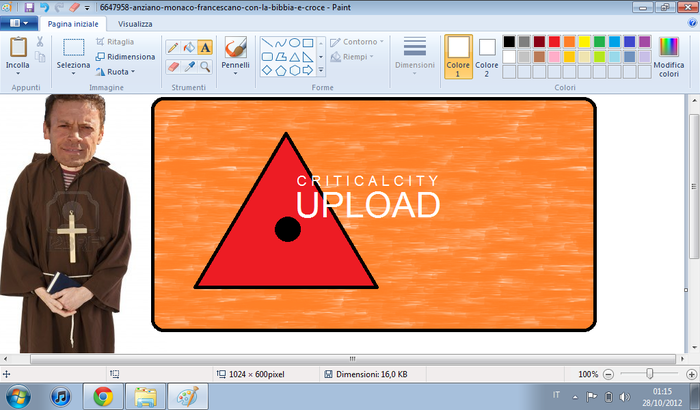The image size is (700, 410).
Task: Choose the Pentagon shape
Action: coord(280,70)
